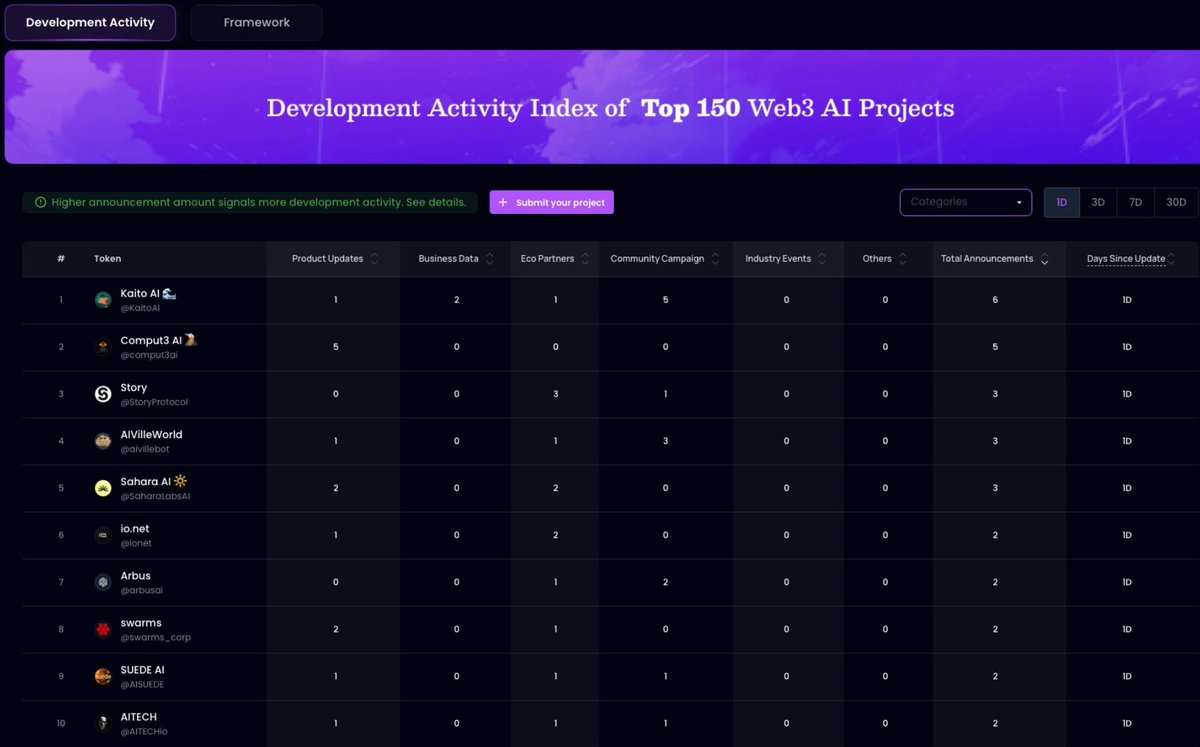Click the Submit your project button
This screenshot has width=1200, height=747.
[x=551, y=202]
